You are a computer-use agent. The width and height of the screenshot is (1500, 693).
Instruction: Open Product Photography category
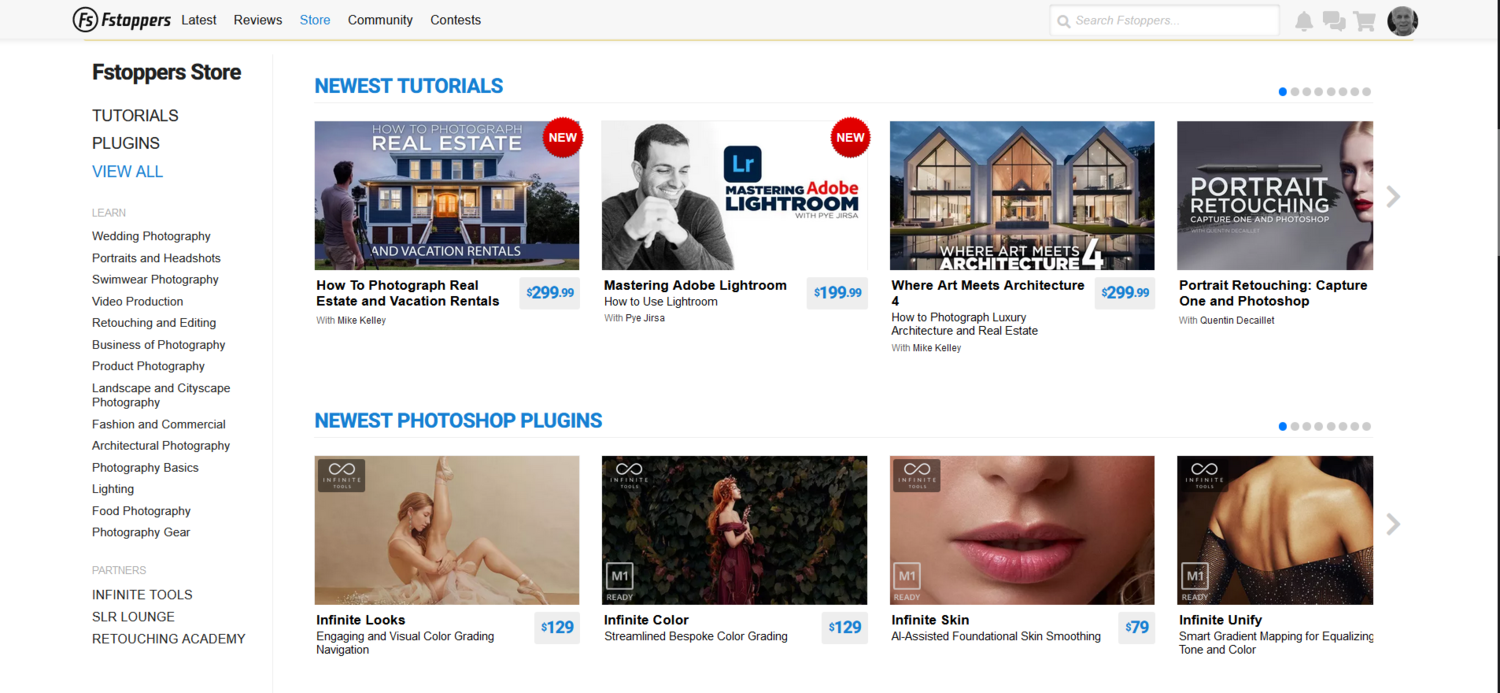(148, 367)
